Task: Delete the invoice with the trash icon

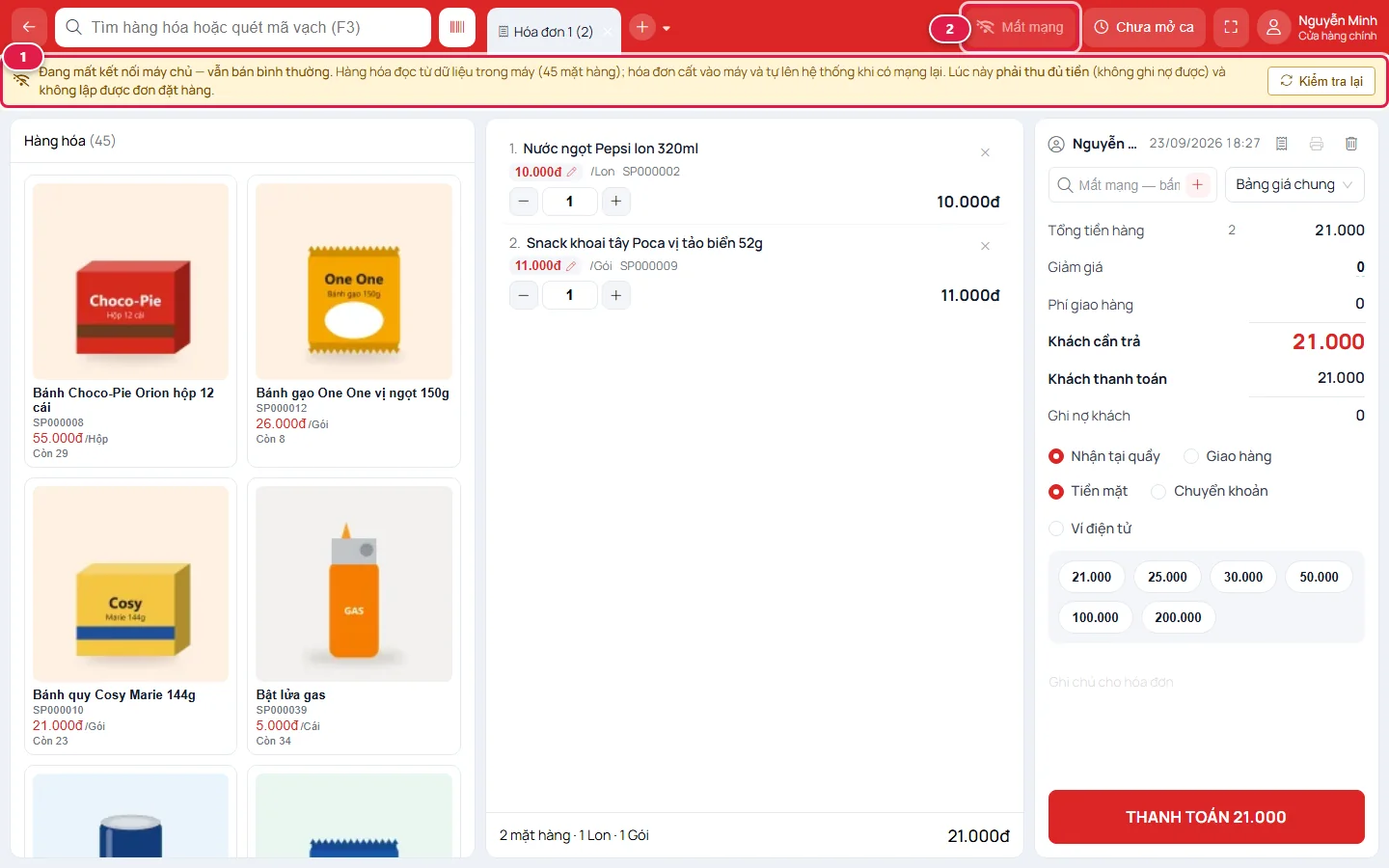Action: [1351, 144]
